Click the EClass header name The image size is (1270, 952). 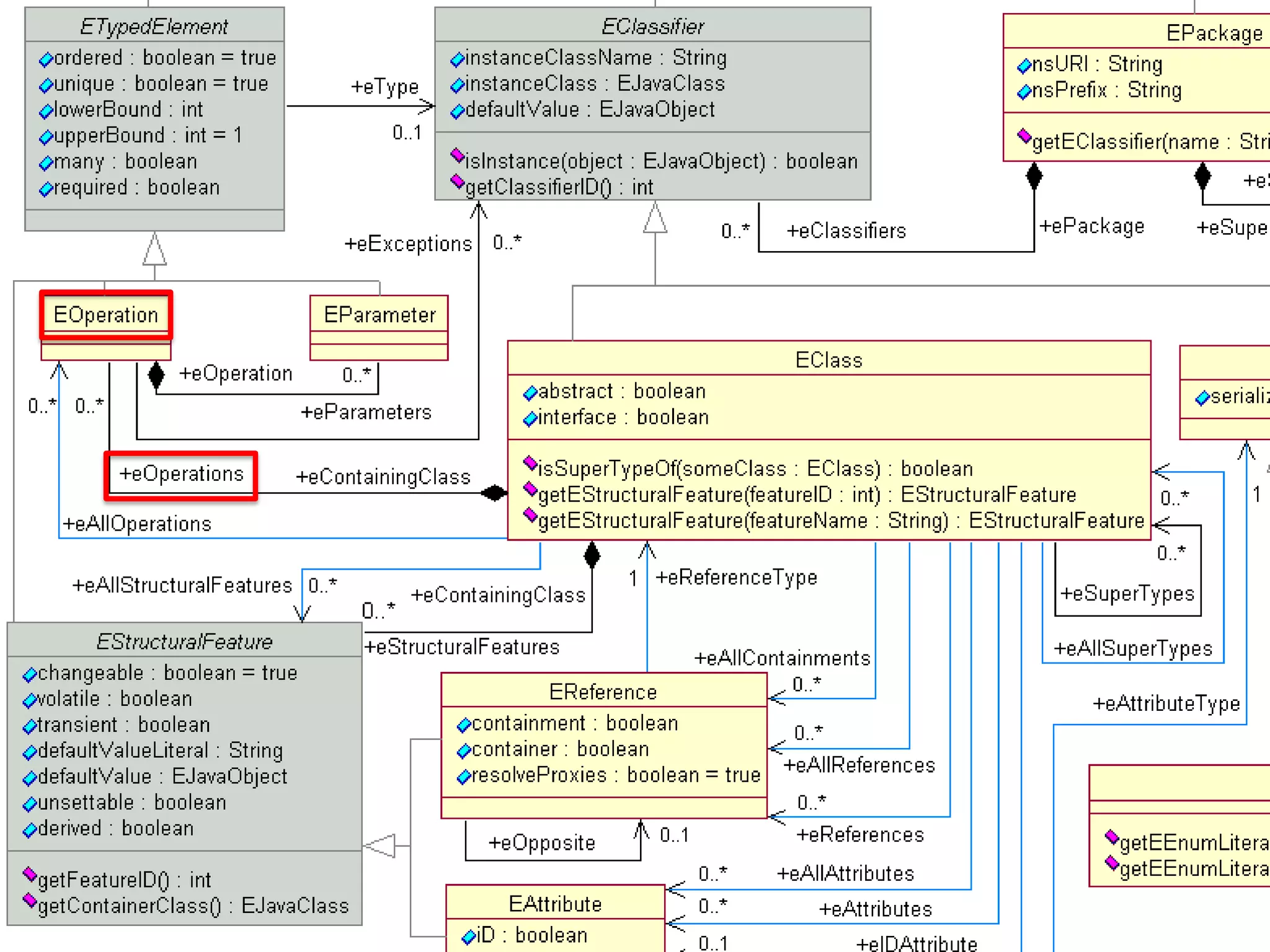coord(828,360)
